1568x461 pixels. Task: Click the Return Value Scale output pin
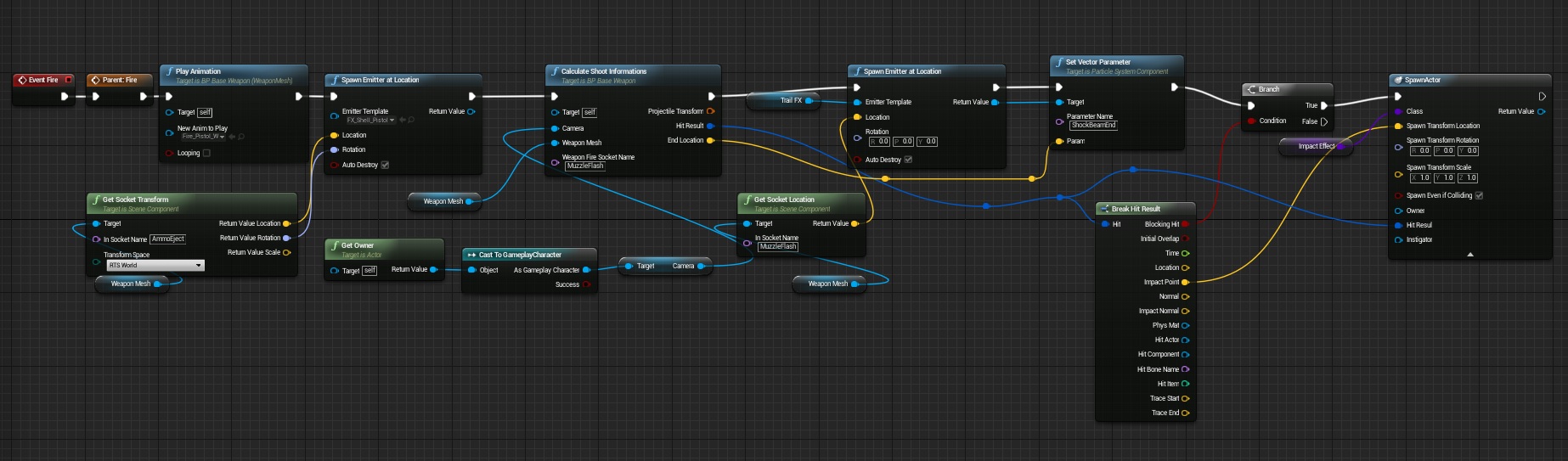pyautogui.click(x=286, y=252)
